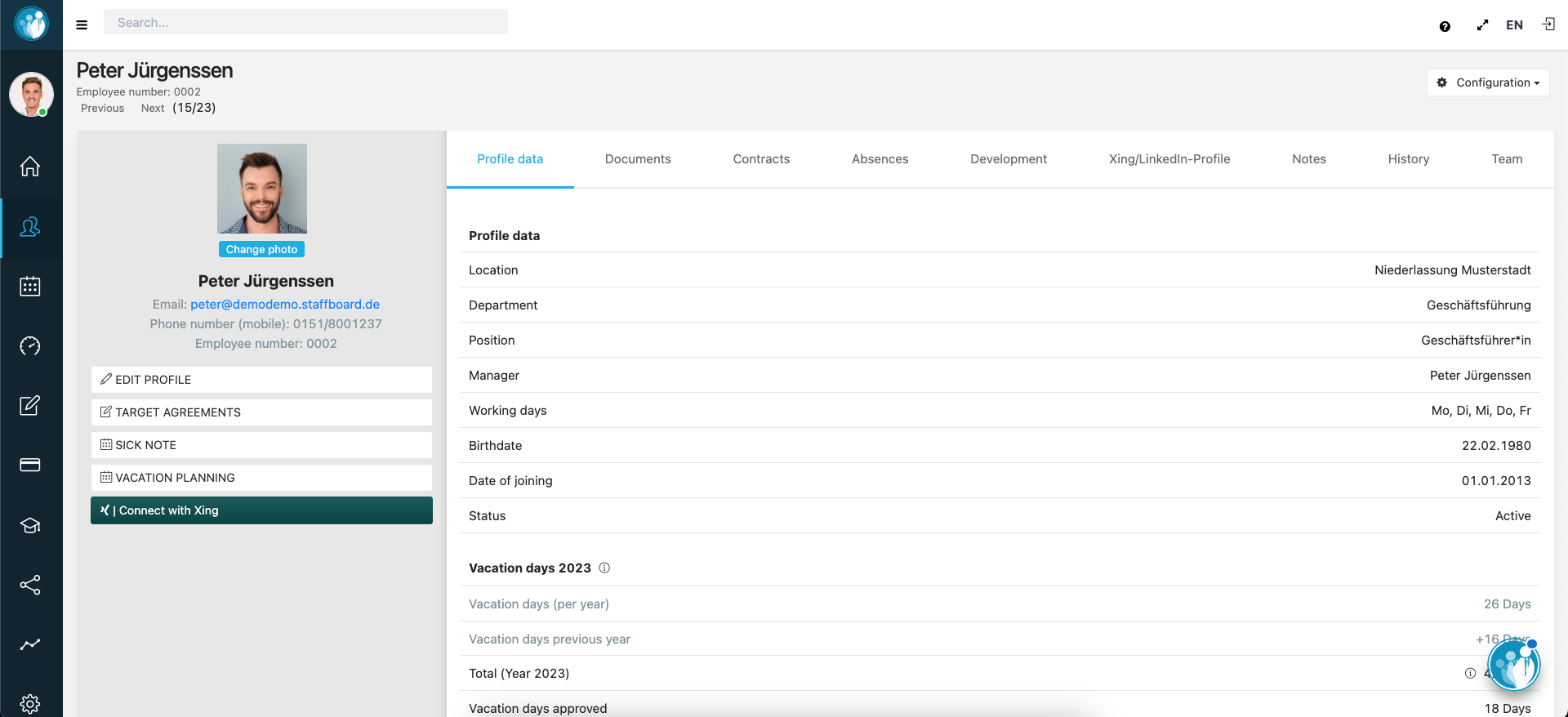Image resolution: width=1568 pixels, height=717 pixels.
Task: Click the Connect with Xing button
Action: tap(261, 510)
